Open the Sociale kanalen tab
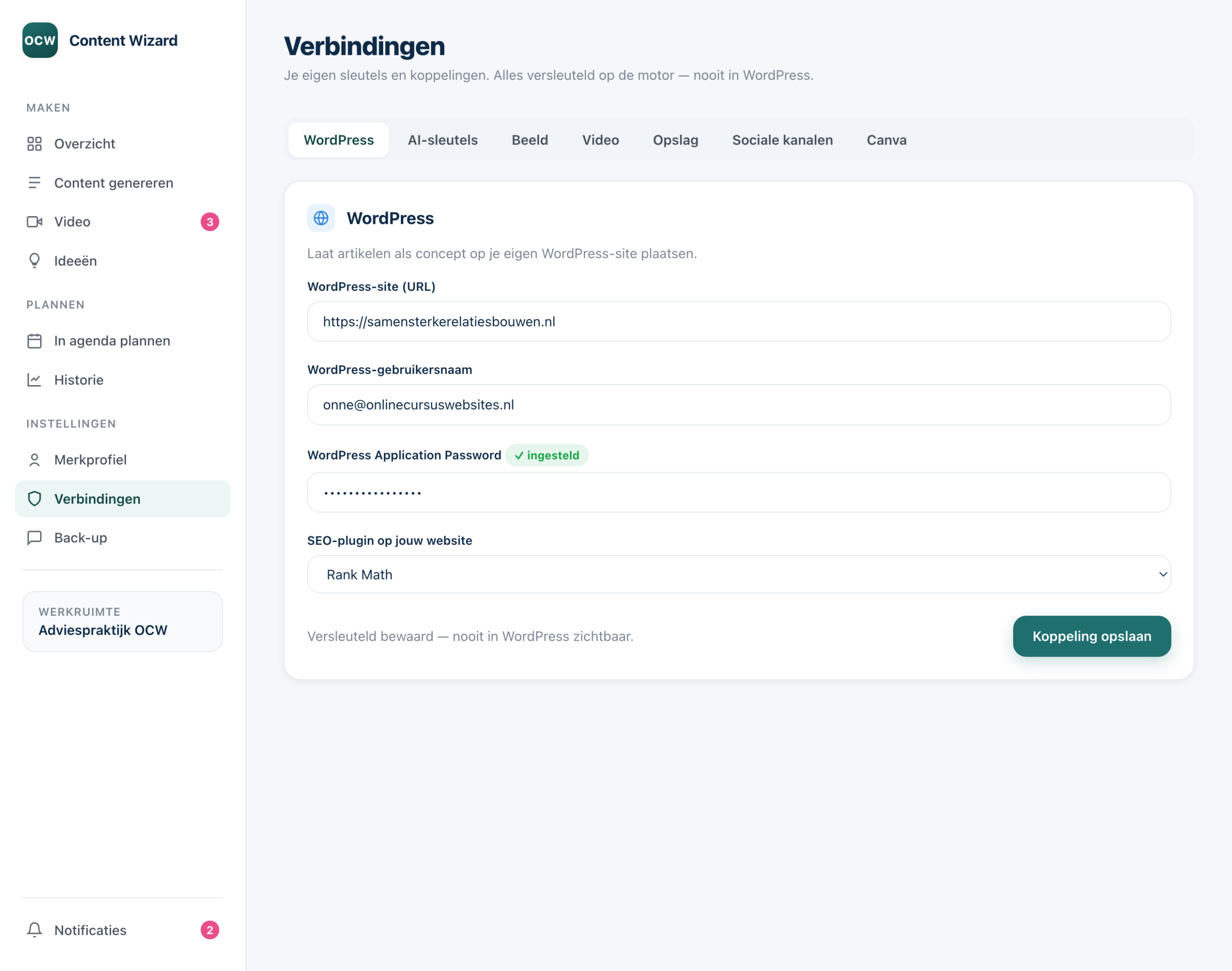Viewport: 1232px width, 971px height. click(x=782, y=140)
